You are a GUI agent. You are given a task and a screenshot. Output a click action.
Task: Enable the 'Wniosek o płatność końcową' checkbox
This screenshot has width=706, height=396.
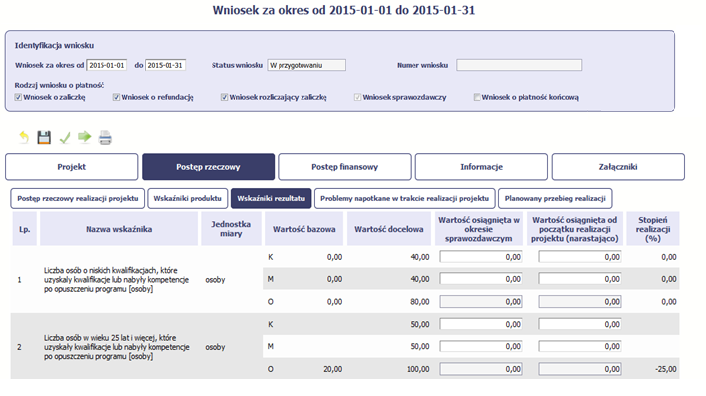point(477,97)
